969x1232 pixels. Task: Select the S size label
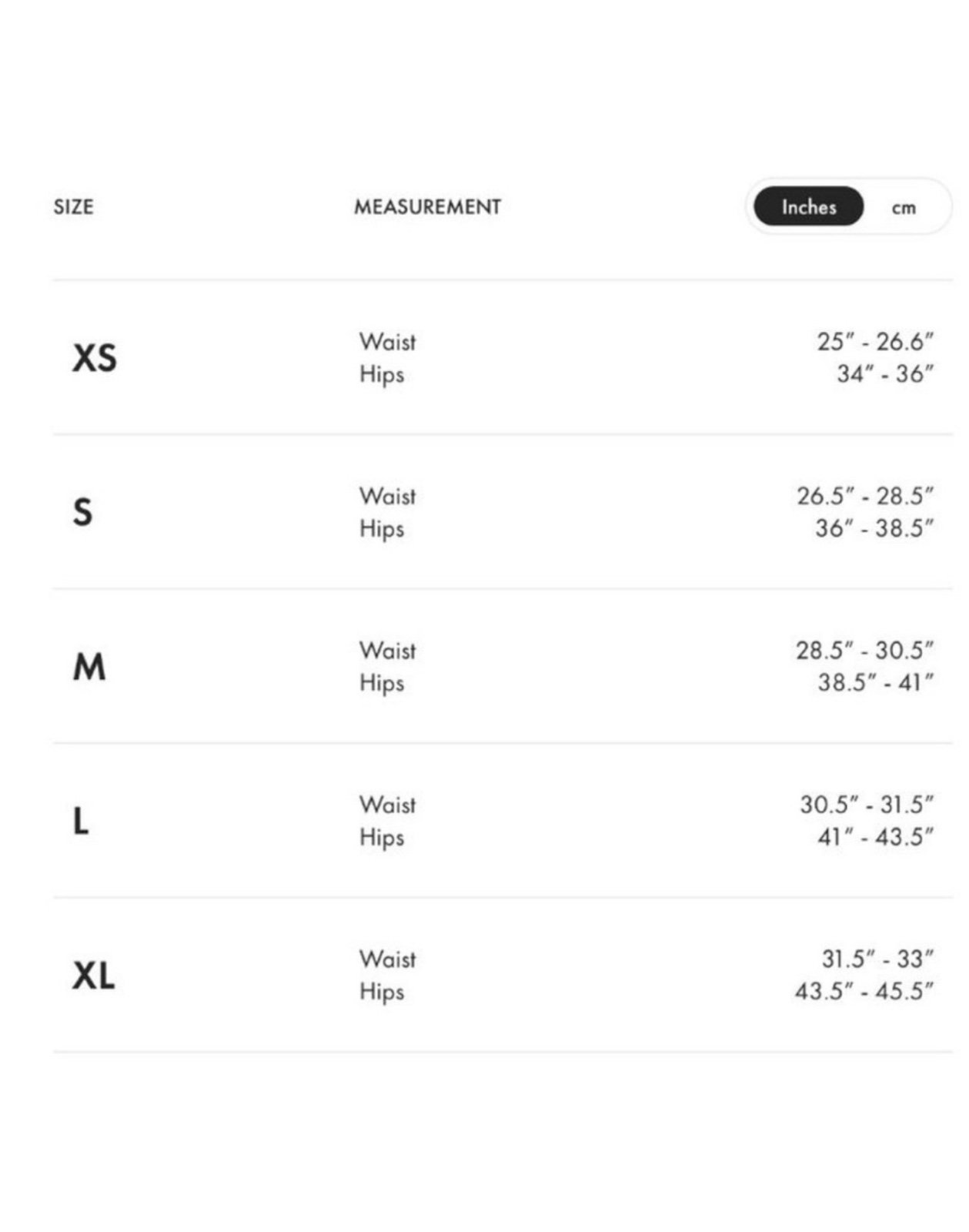coord(82,512)
